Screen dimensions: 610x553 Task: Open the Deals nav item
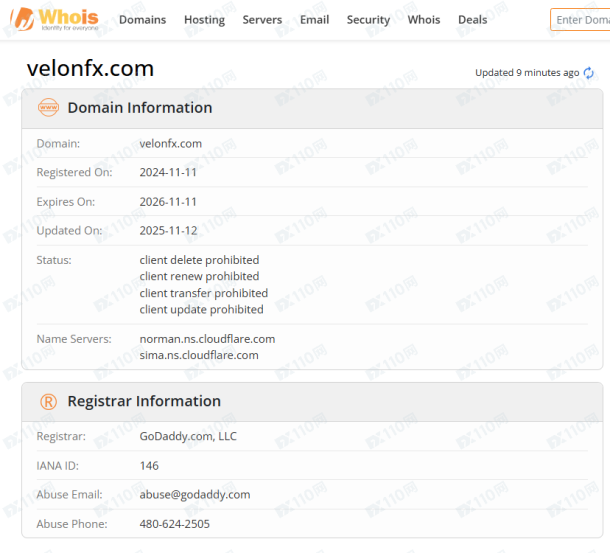point(472,19)
